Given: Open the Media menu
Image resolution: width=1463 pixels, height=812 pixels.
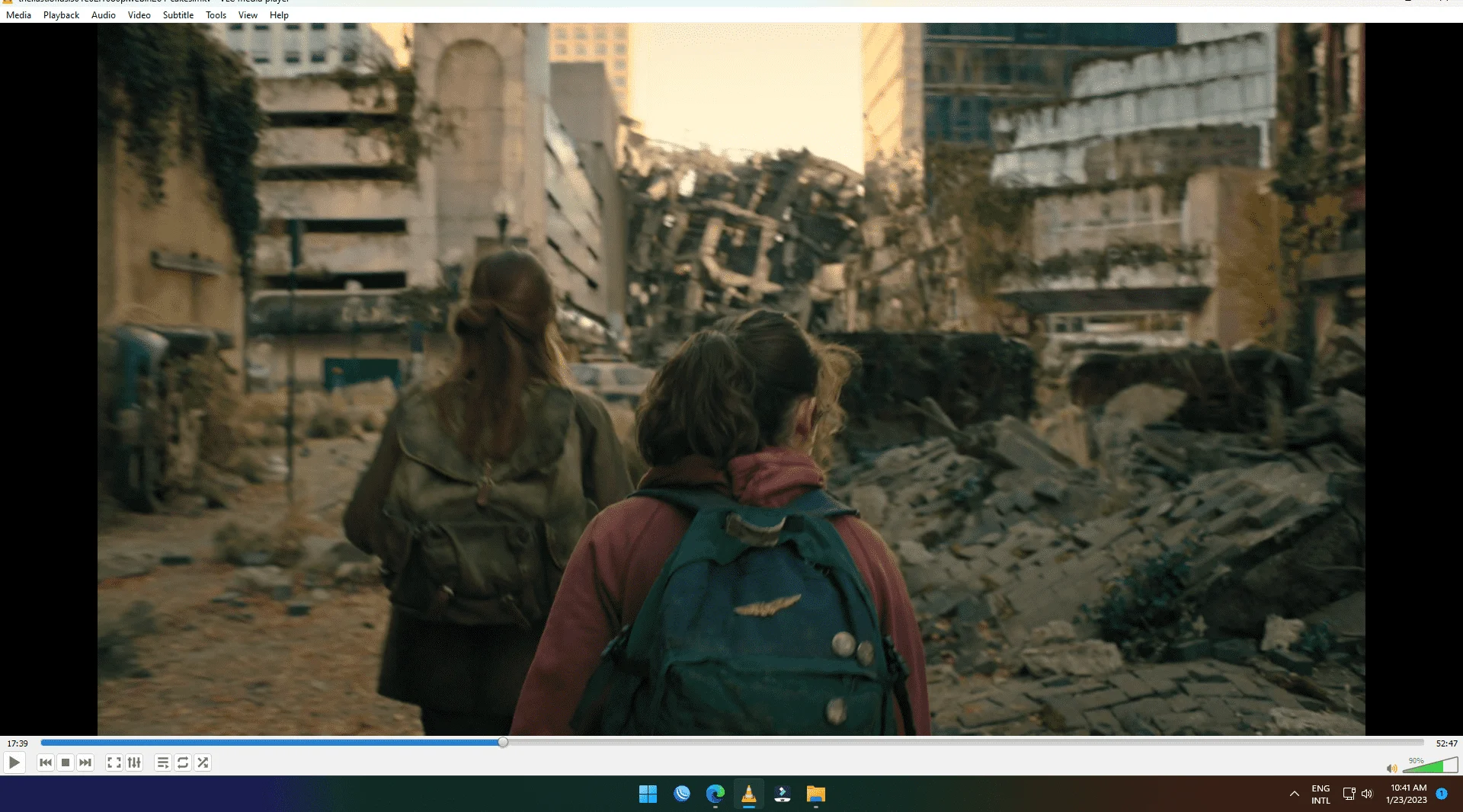Looking at the screenshot, I should [x=18, y=15].
